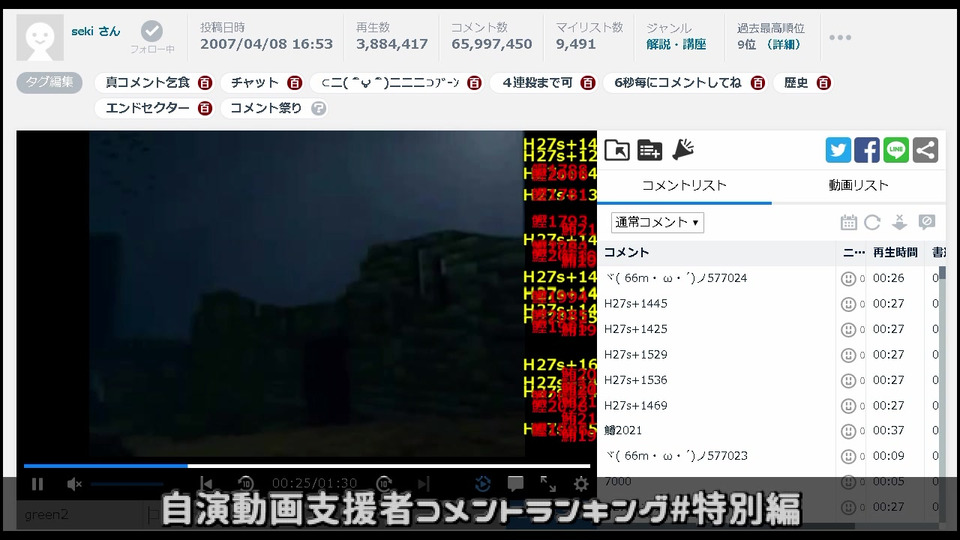This screenshot has width=960, height=540.
Task: Open past comment log calendar icon
Action: [x=848, y=222]
